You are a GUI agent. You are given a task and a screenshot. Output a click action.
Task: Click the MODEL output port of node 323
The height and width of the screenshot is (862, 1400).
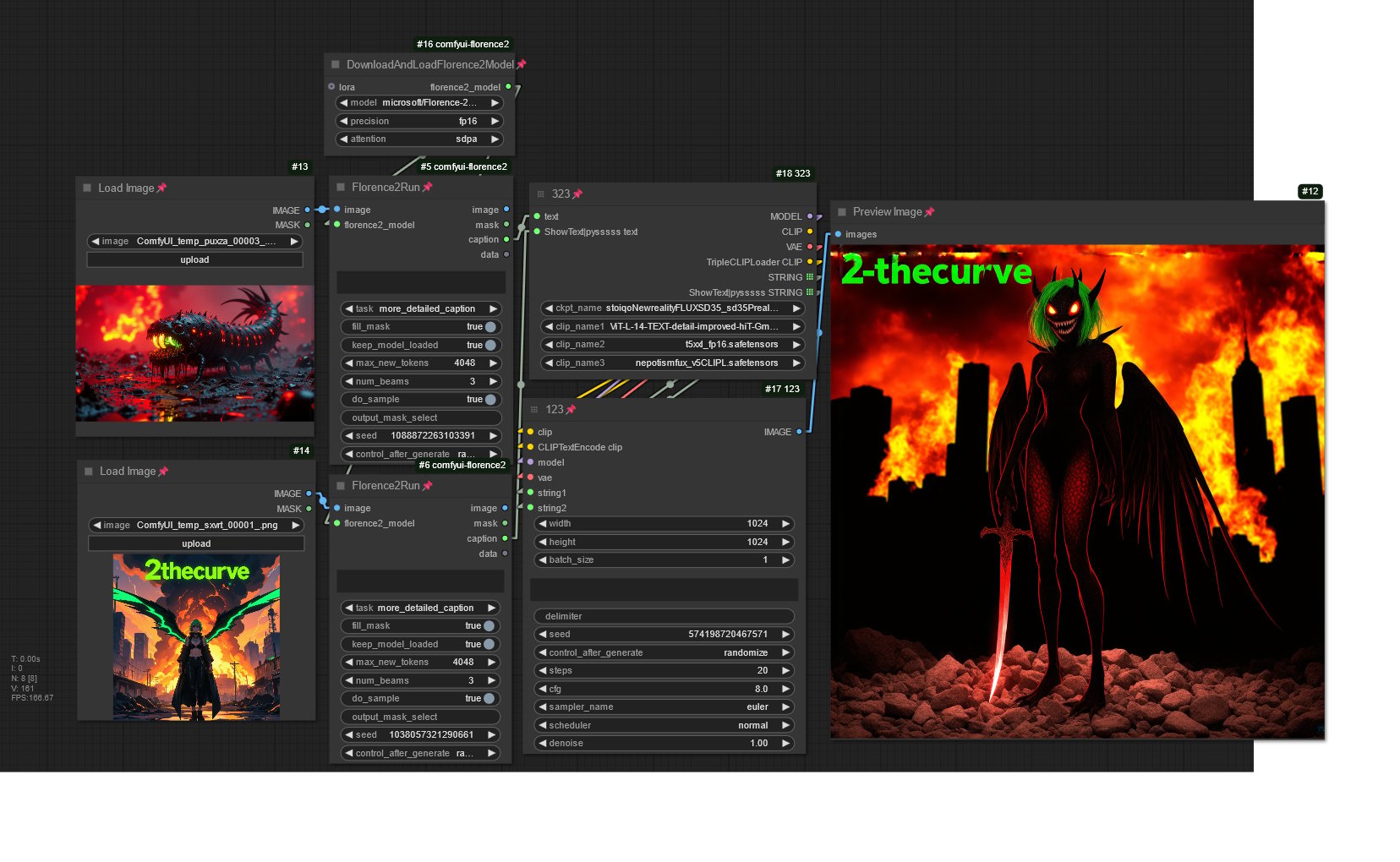click(x=810, y=216)
